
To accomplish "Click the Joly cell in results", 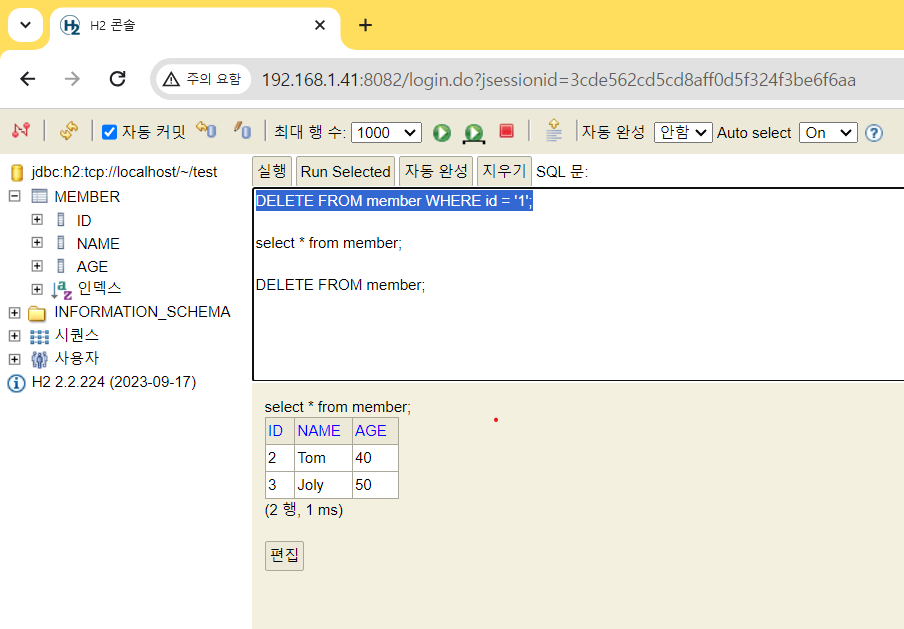I will point(323,485).
